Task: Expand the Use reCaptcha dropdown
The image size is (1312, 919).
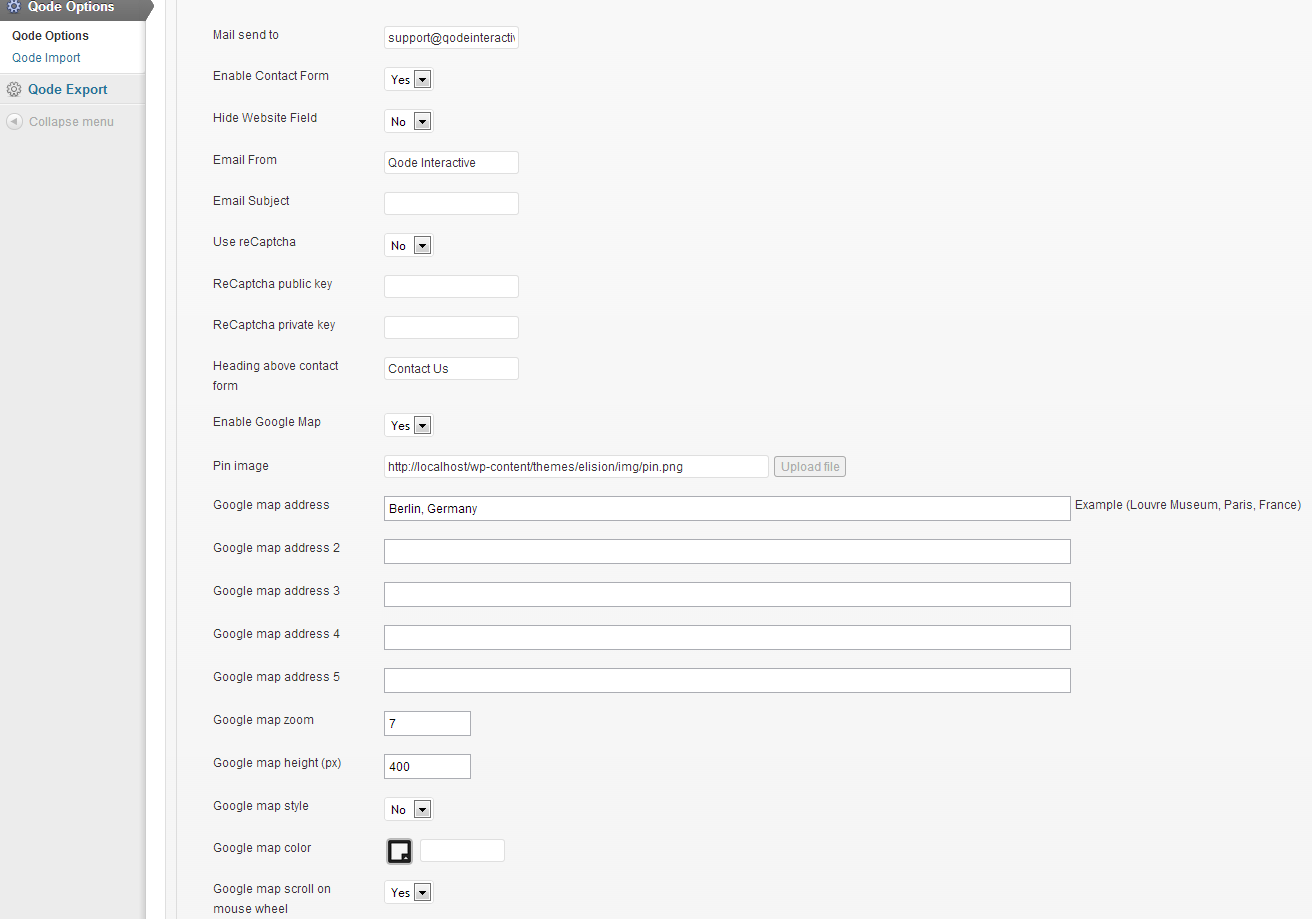Action: [409, 246]
